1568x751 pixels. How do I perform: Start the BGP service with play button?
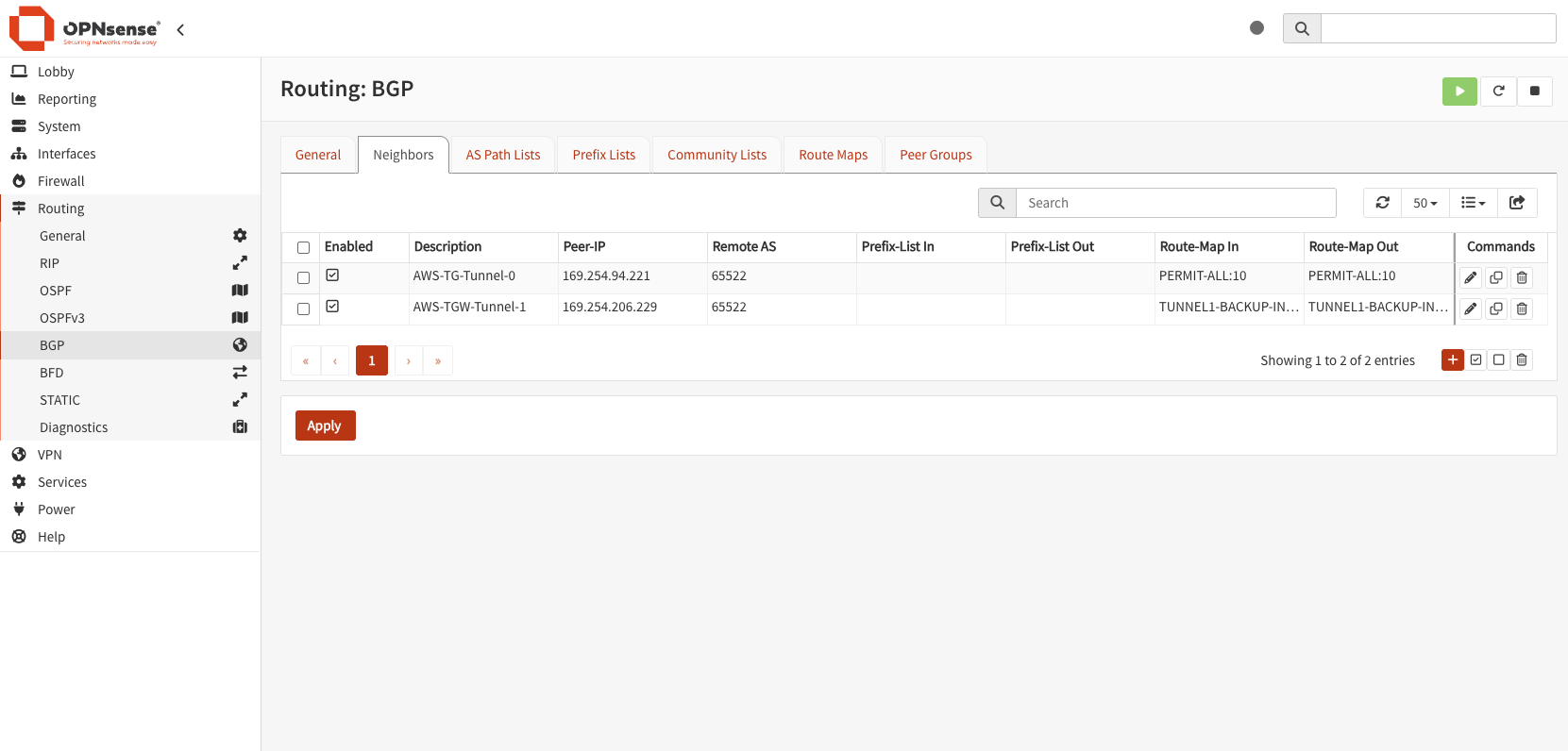(x=1459, y=91)
